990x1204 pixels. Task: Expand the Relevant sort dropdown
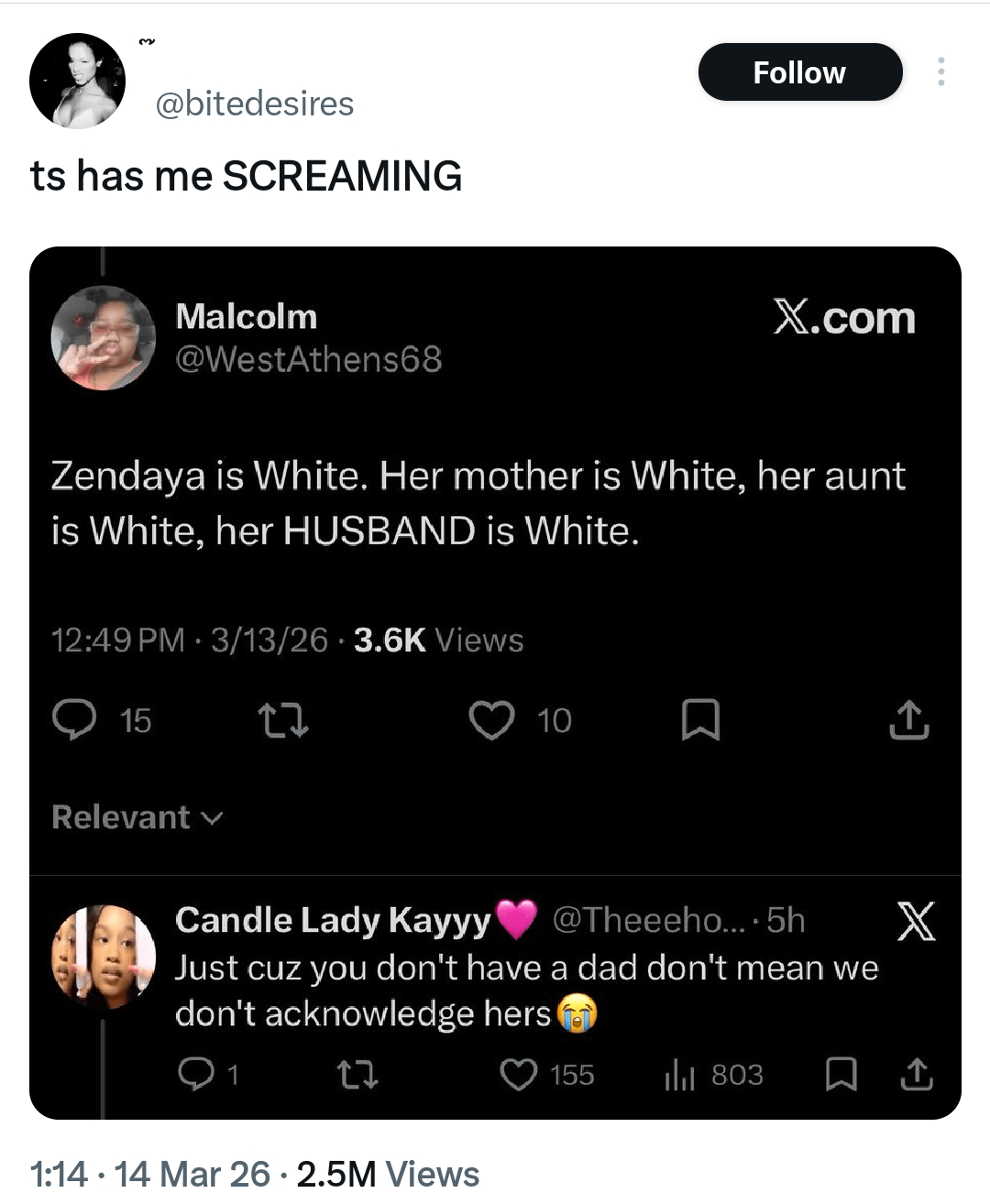point(137,816)
